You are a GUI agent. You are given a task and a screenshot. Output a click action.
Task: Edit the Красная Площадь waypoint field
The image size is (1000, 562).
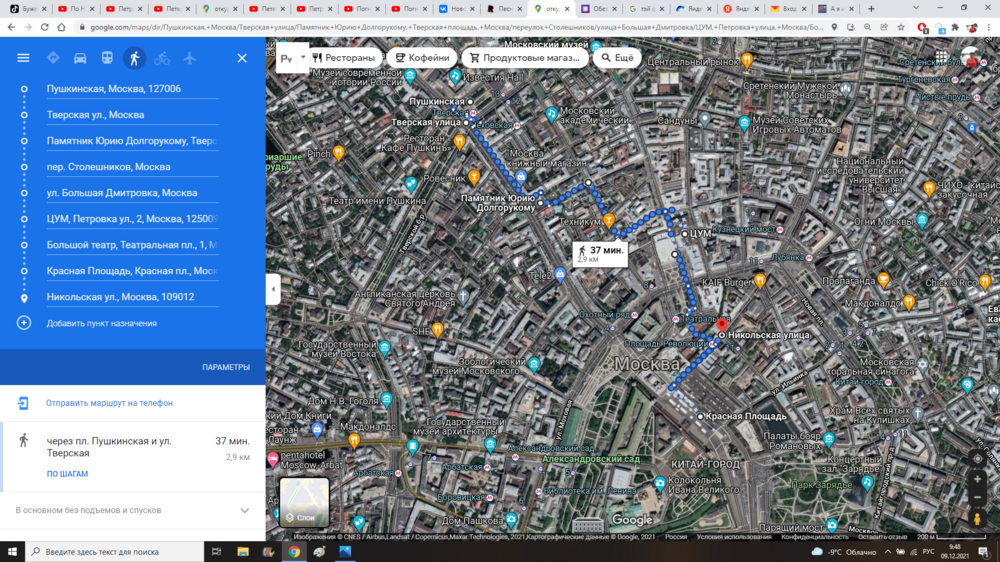[x=132, y=271]
